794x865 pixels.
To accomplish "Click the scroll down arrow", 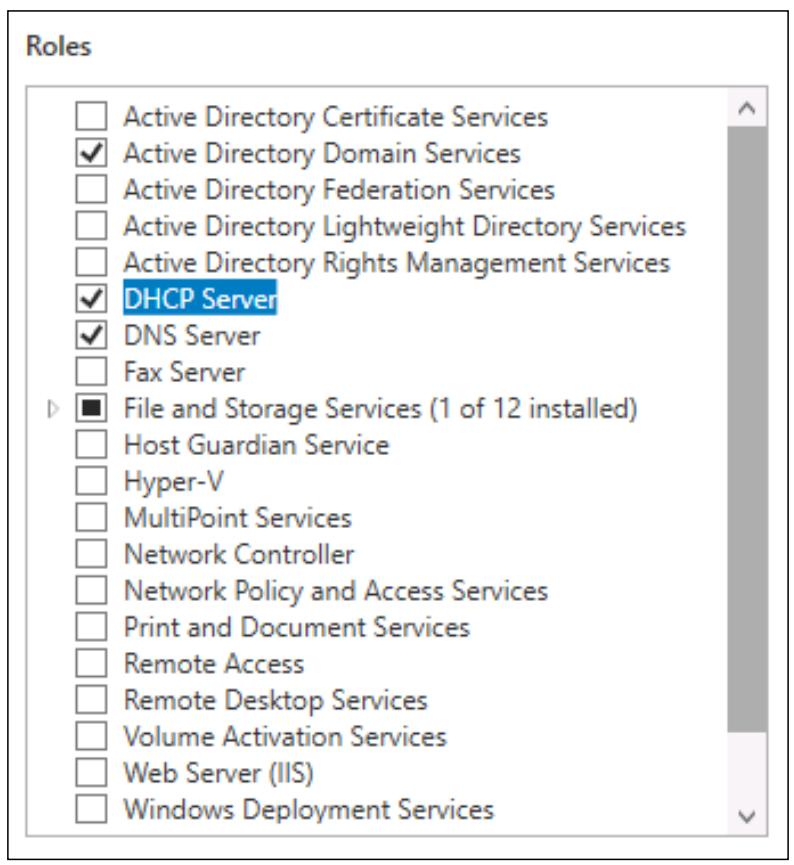I will [747, 815].
